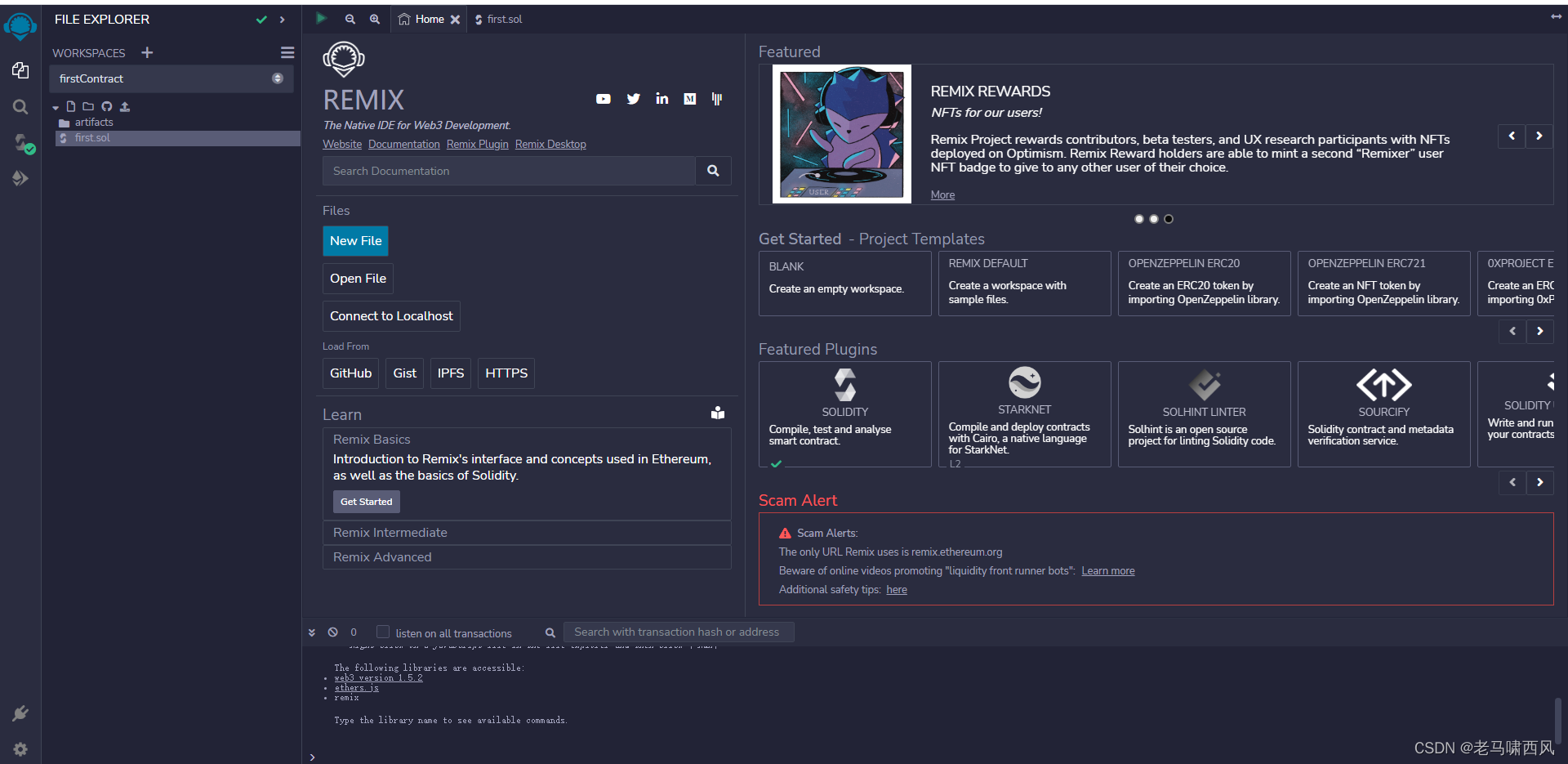Viewport: 1568px width, 764px height.
Task: Open LearnEth icon in Learn section
Action: point(718,413)
